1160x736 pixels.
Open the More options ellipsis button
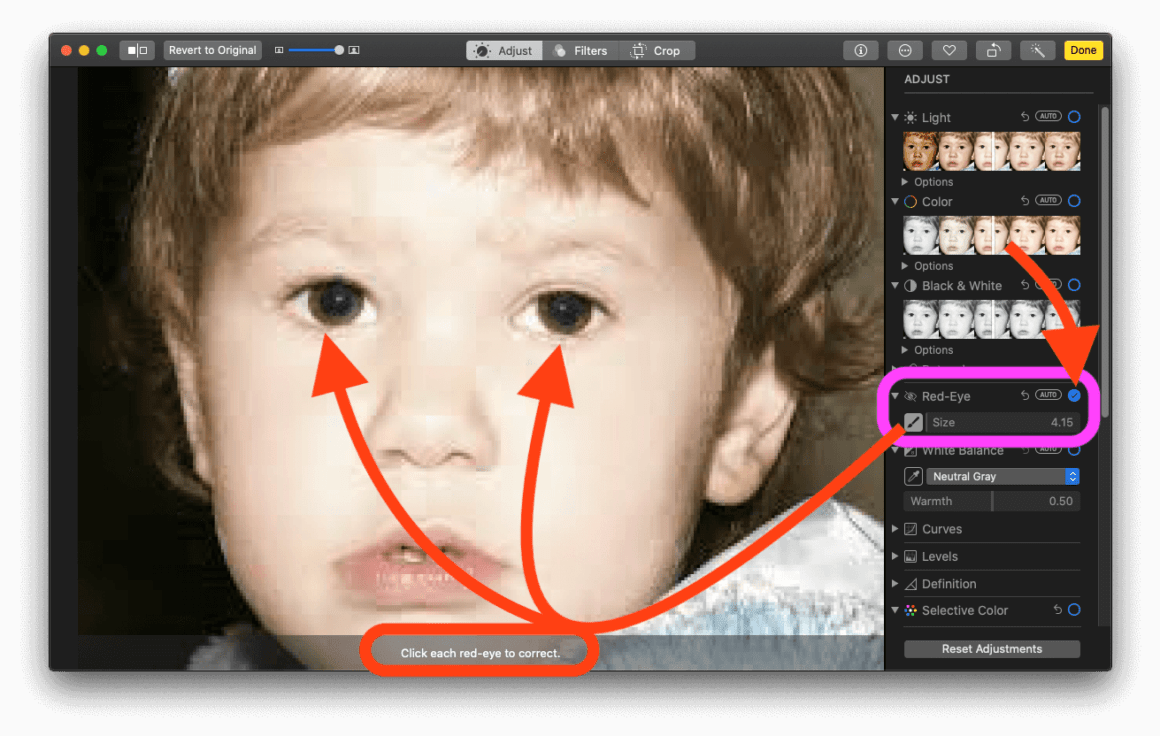pos(905,50)
